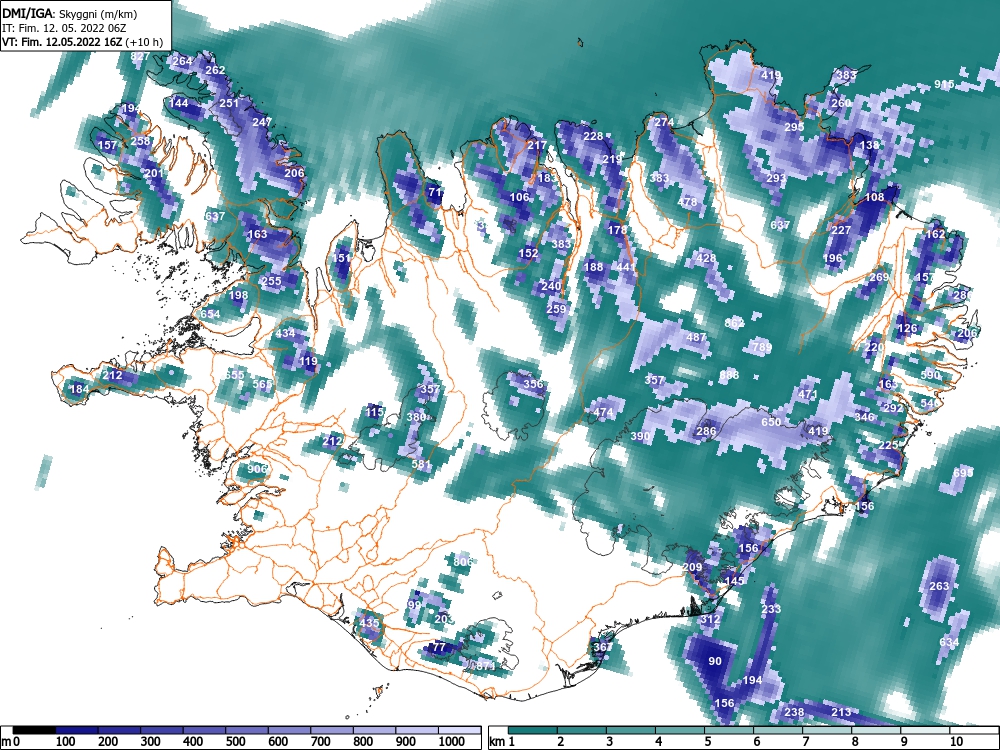Screen dimensions: 1000x750
Task: Click the visibility value '90'
Action: [x=715, y=661]
